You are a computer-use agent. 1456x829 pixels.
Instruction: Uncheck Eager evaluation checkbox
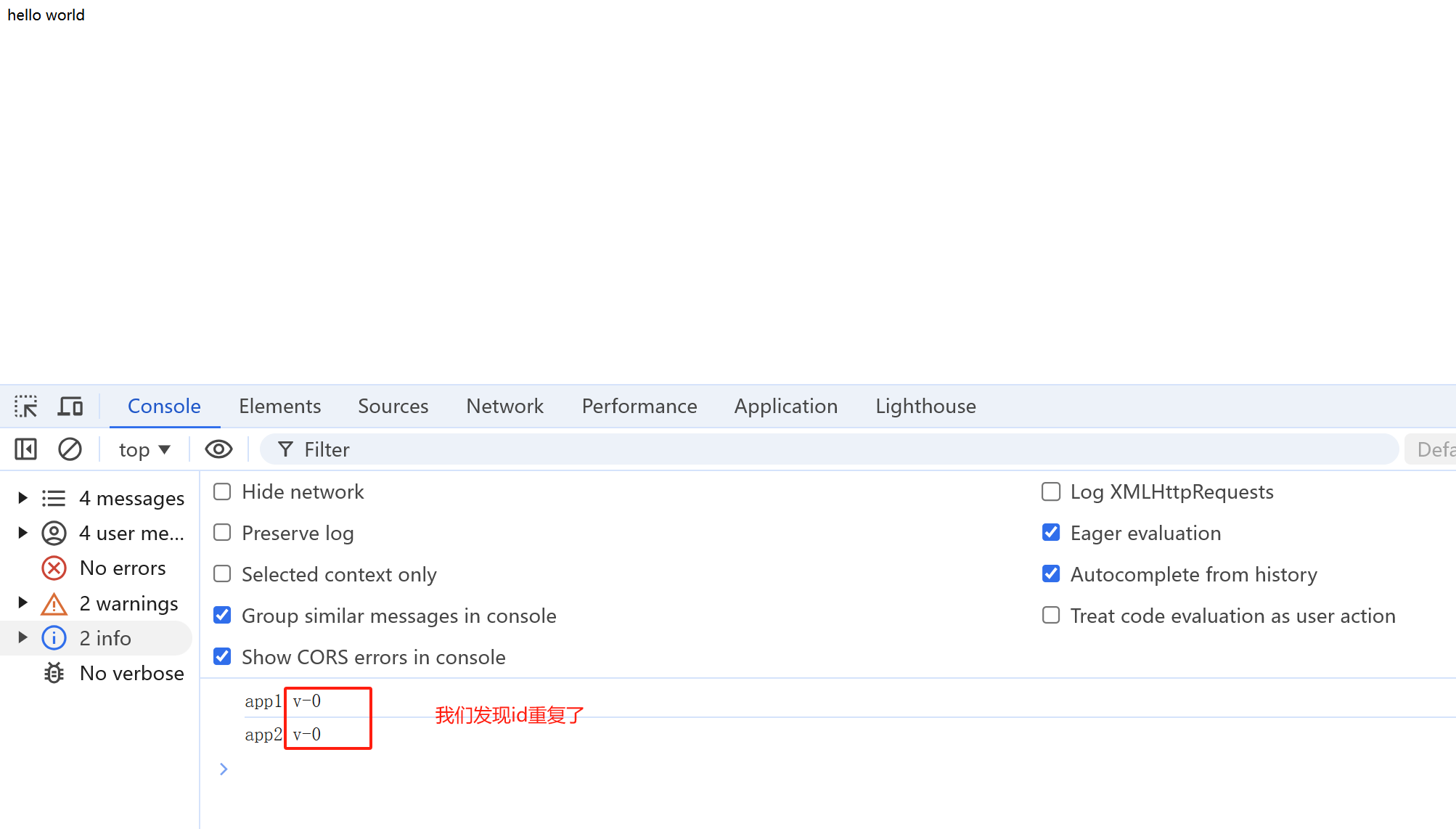1051,534
